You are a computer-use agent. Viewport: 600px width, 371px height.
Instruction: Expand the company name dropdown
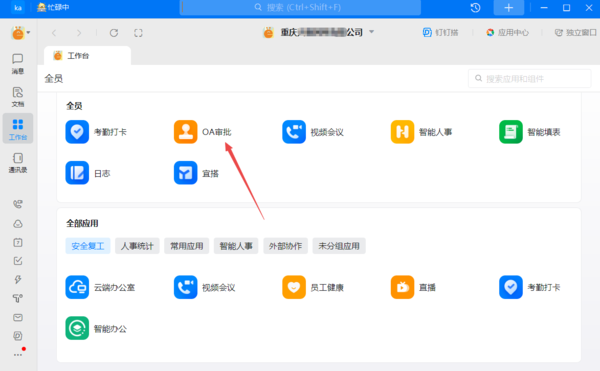click(x=371, y=32)
